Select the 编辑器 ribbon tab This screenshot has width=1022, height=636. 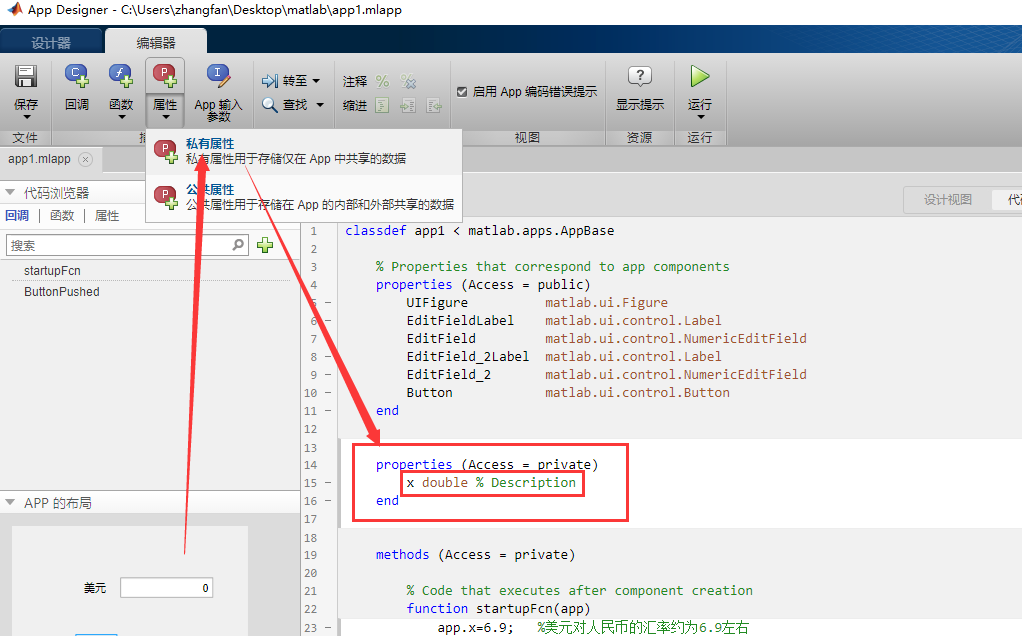tap(156, 43)
